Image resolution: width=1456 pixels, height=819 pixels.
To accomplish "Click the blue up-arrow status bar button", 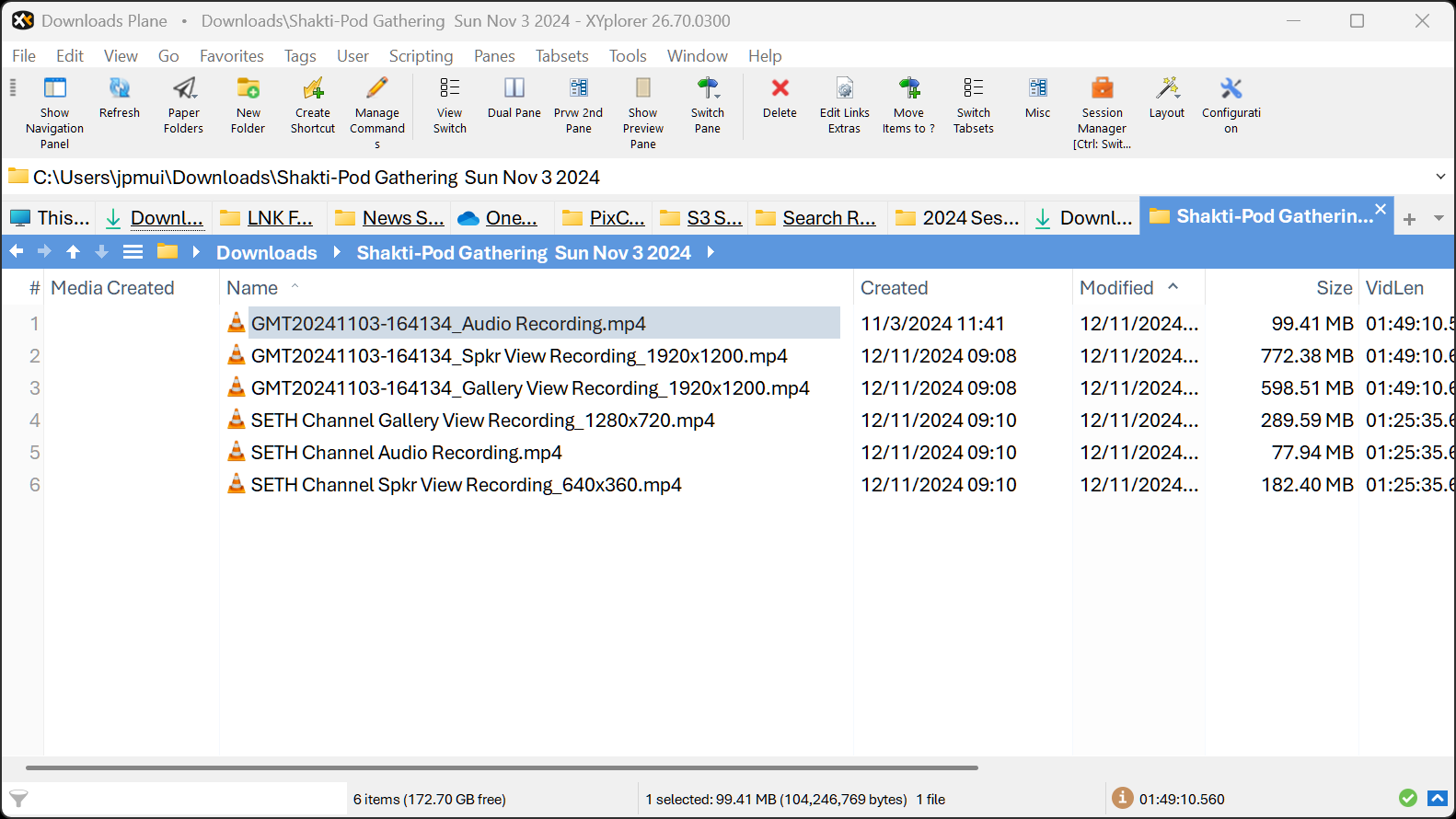I will [x=1438, y=798].
